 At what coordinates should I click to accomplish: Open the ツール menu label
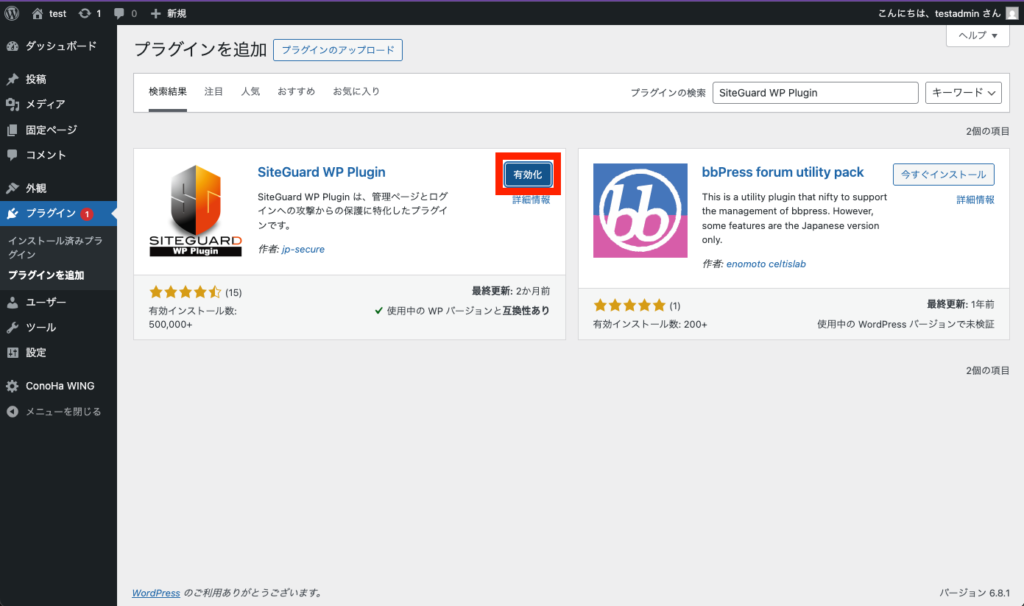[40, 327]
